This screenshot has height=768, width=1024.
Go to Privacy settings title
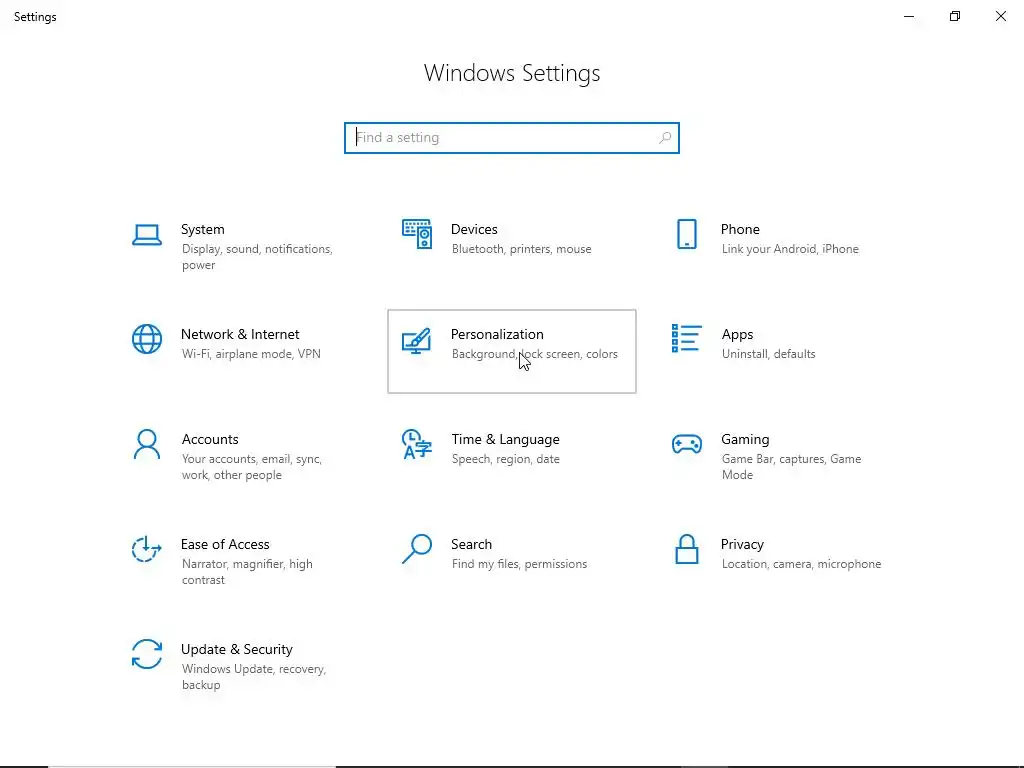742,545
